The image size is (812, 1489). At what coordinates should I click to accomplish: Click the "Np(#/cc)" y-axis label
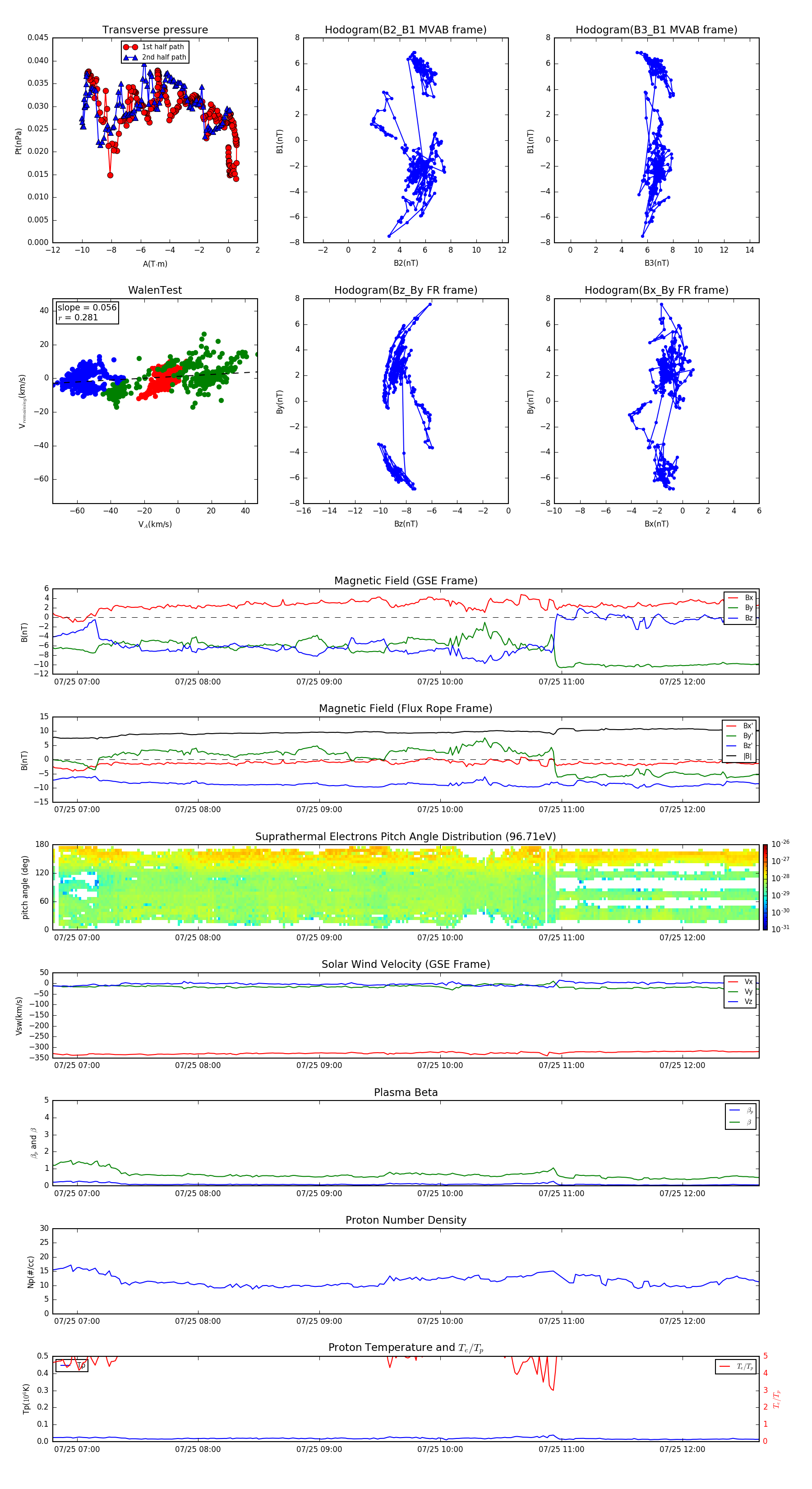pyautogui.click(x=31, y=1272)
